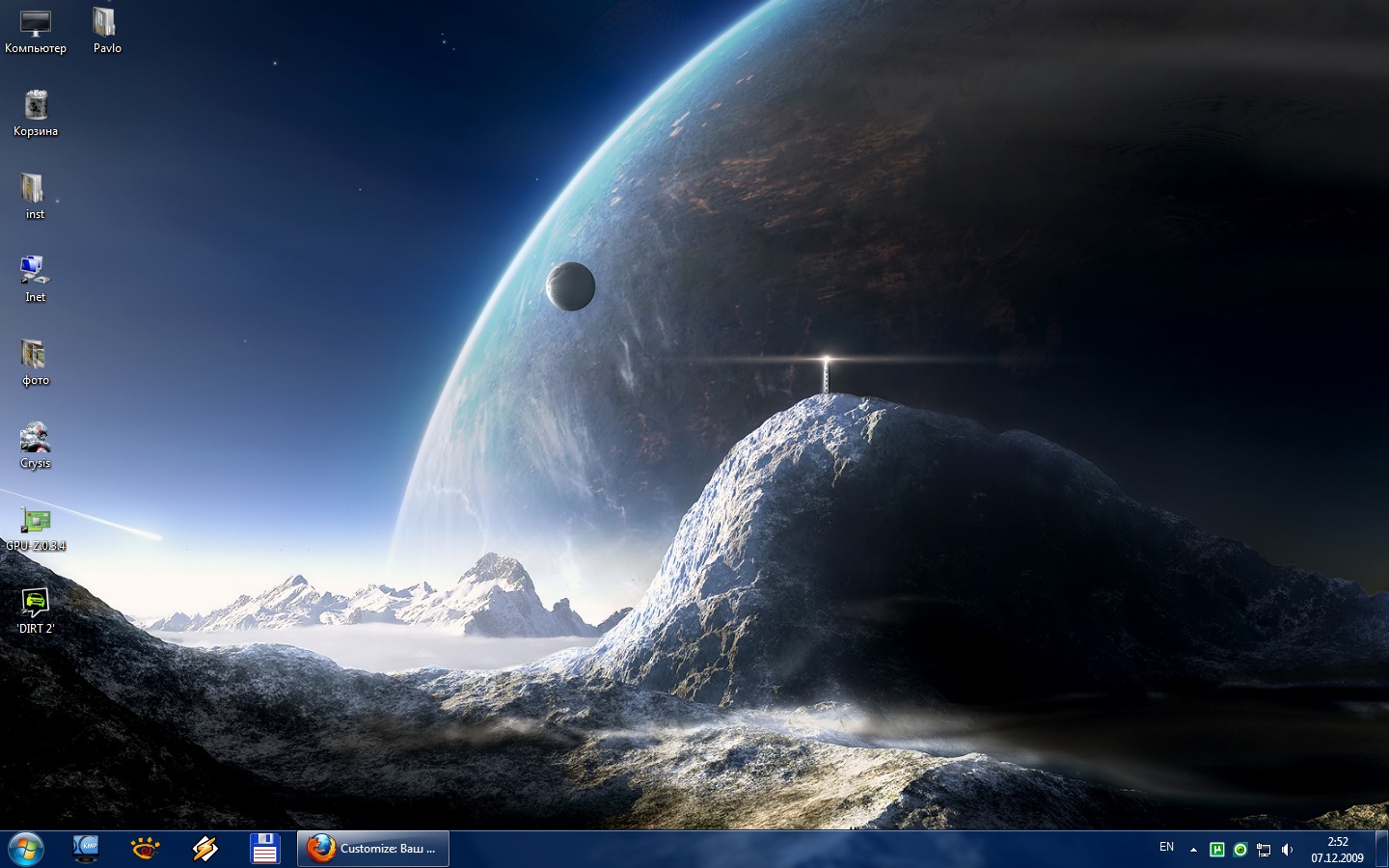Screen dimensions: 1389x868
Task: Open the volume speaker control
Action: tap(1287, 850)
